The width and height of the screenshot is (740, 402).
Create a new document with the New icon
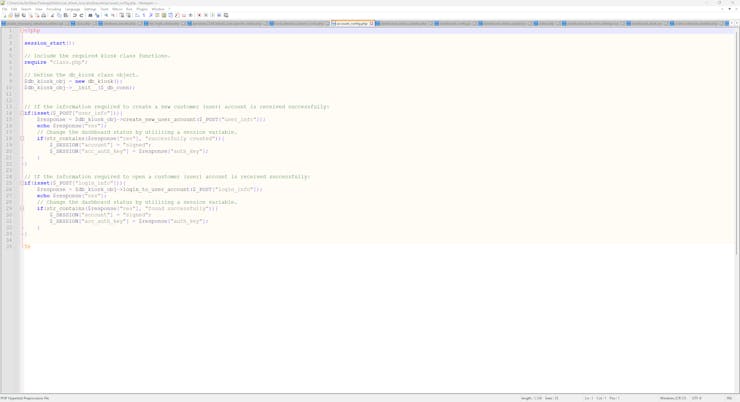pos(5,16)
